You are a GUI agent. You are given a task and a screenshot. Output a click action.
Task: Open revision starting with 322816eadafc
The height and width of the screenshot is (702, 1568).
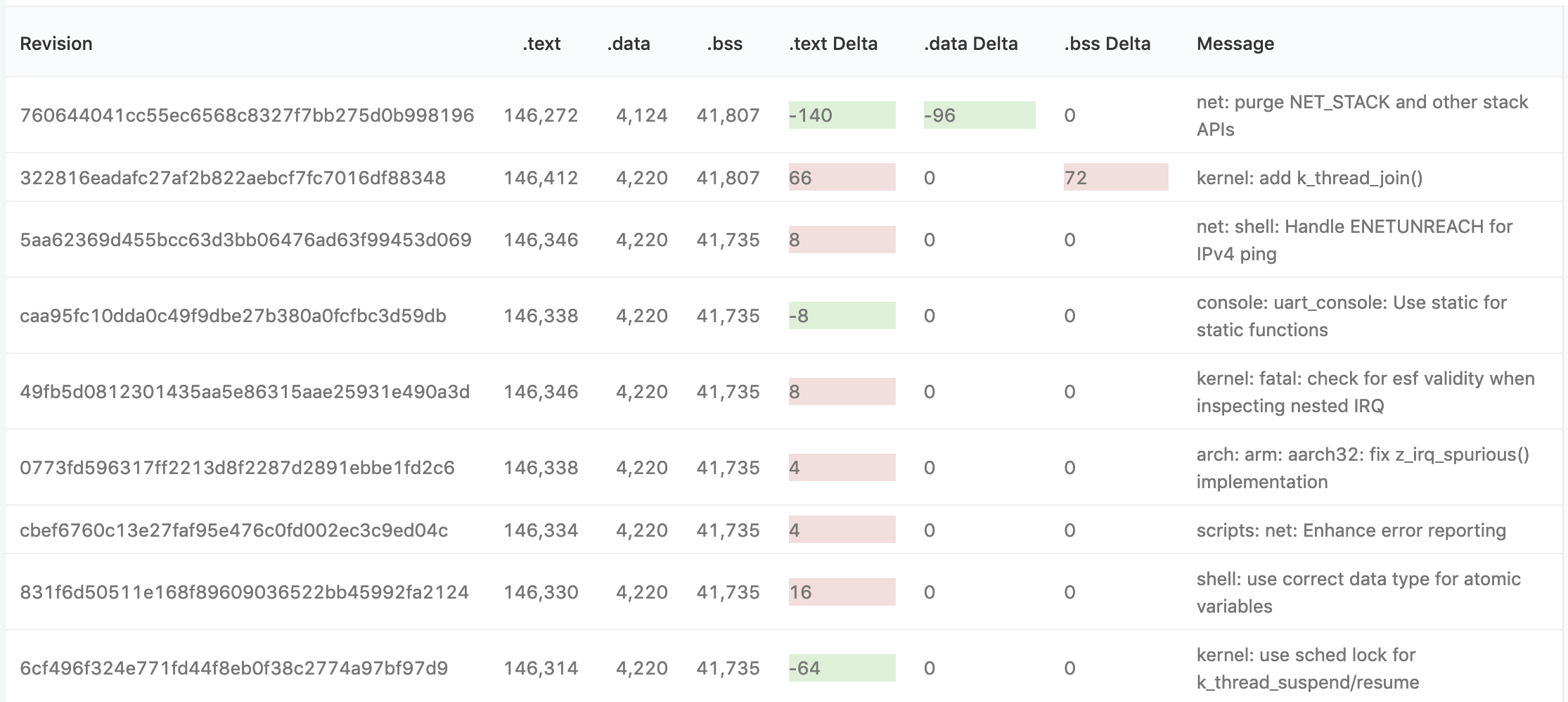(233, 178)
